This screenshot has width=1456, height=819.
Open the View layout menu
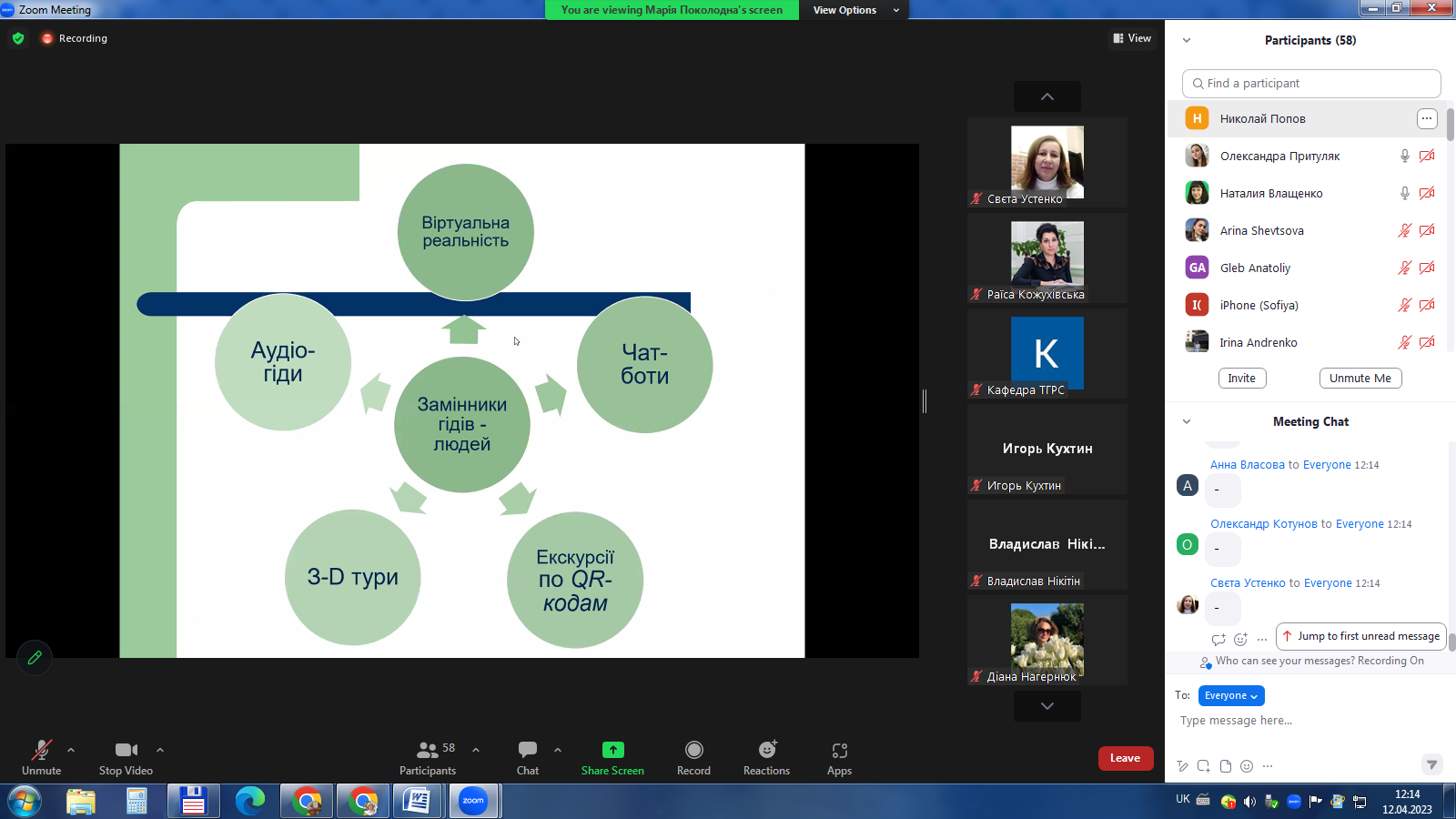tap(1132, 38)
